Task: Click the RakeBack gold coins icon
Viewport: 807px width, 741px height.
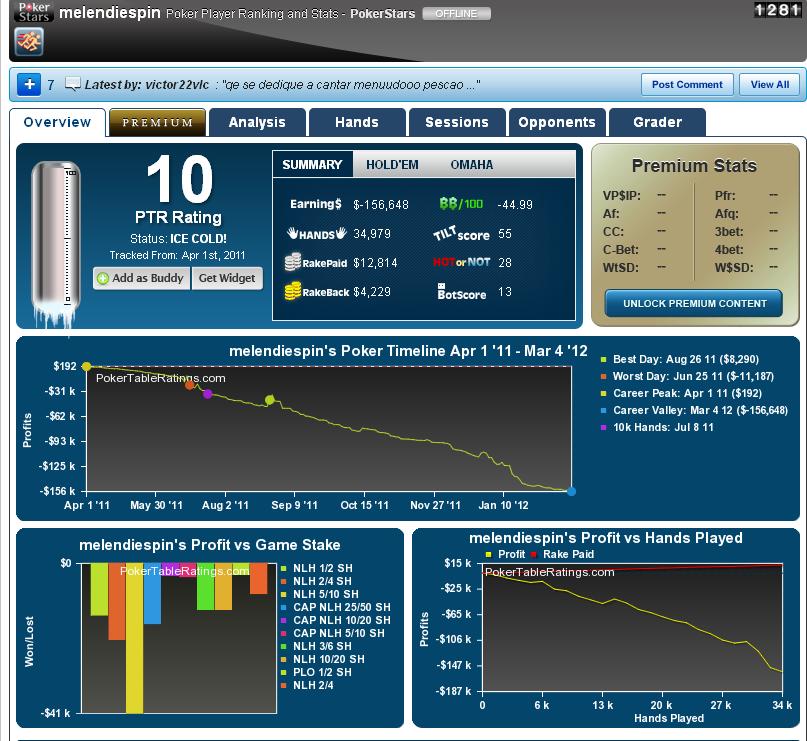Action: pos(292,291)
